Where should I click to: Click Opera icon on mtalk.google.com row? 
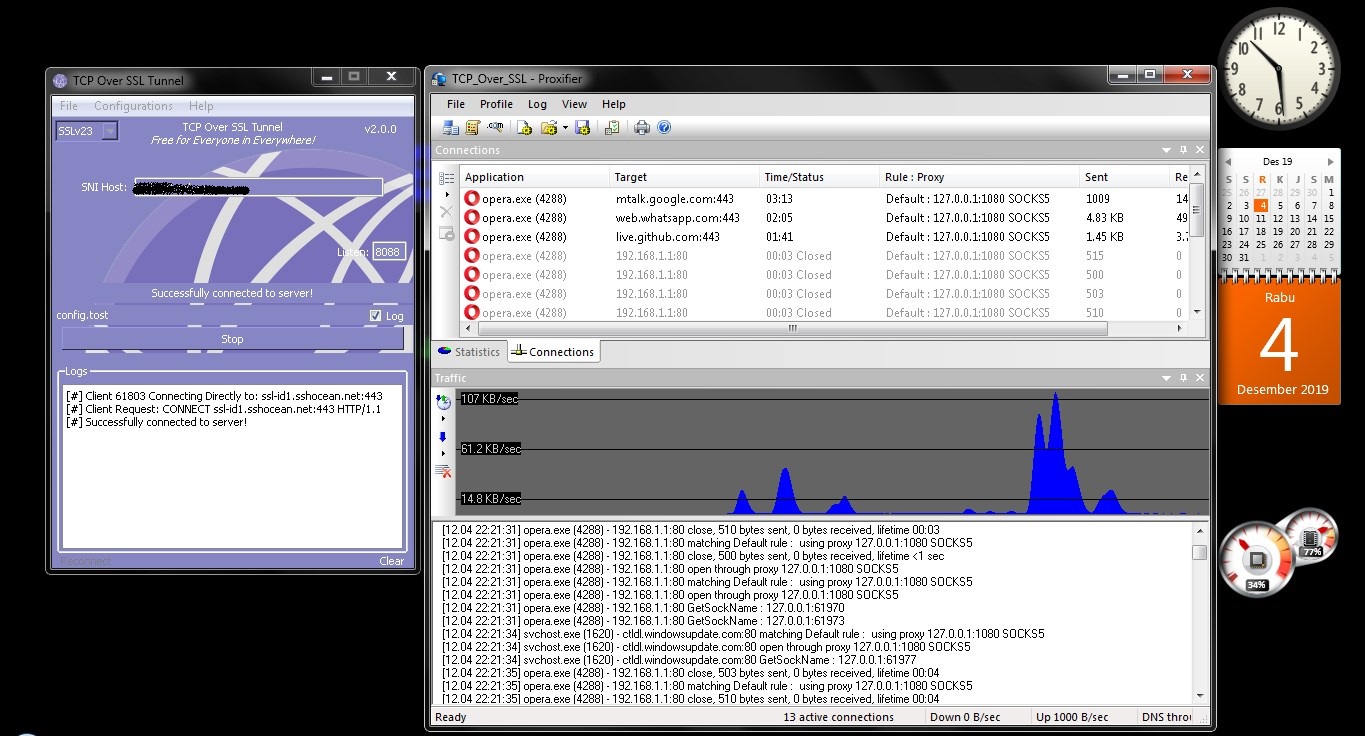pyautogui.click(x=472, y=199)
